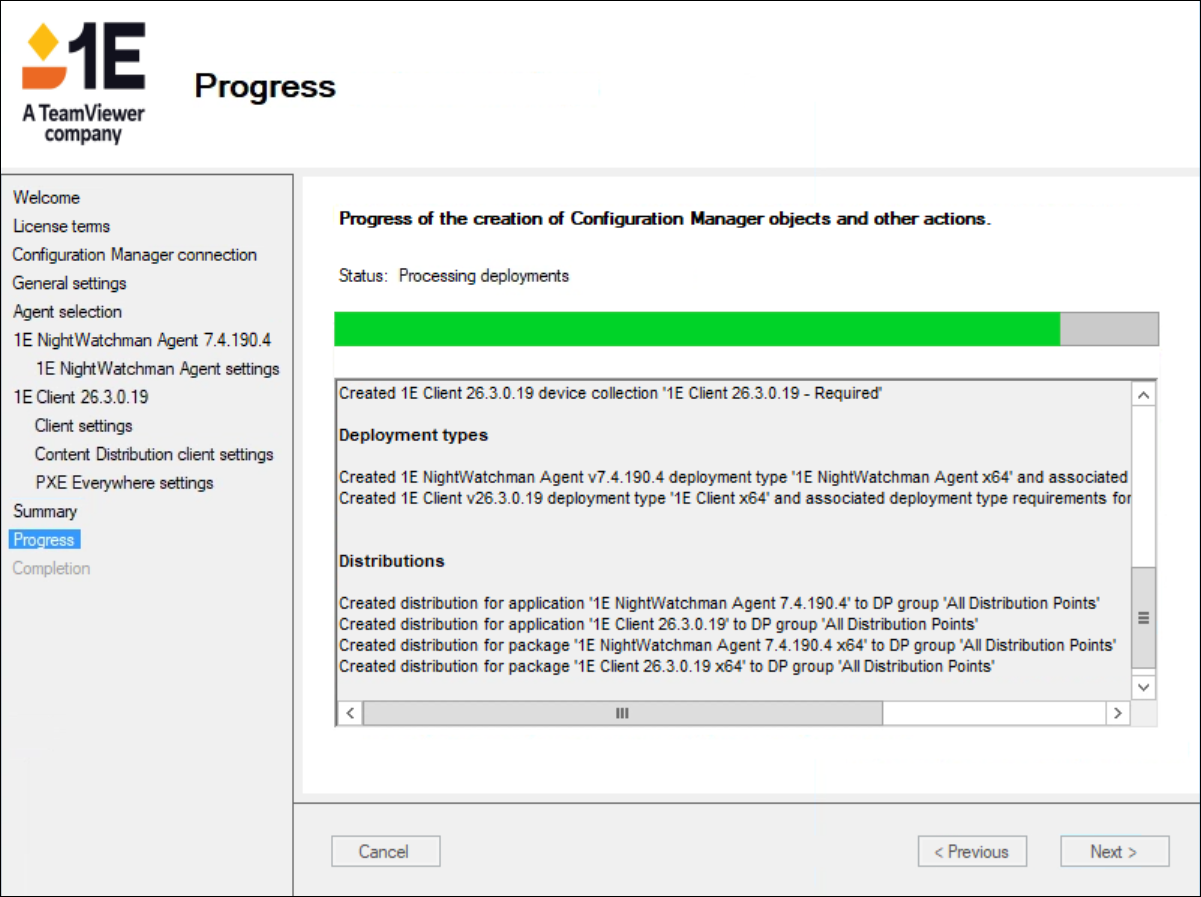Open the Welcome step
Viewport: 1201px width, 897px height.
point(46,198)
